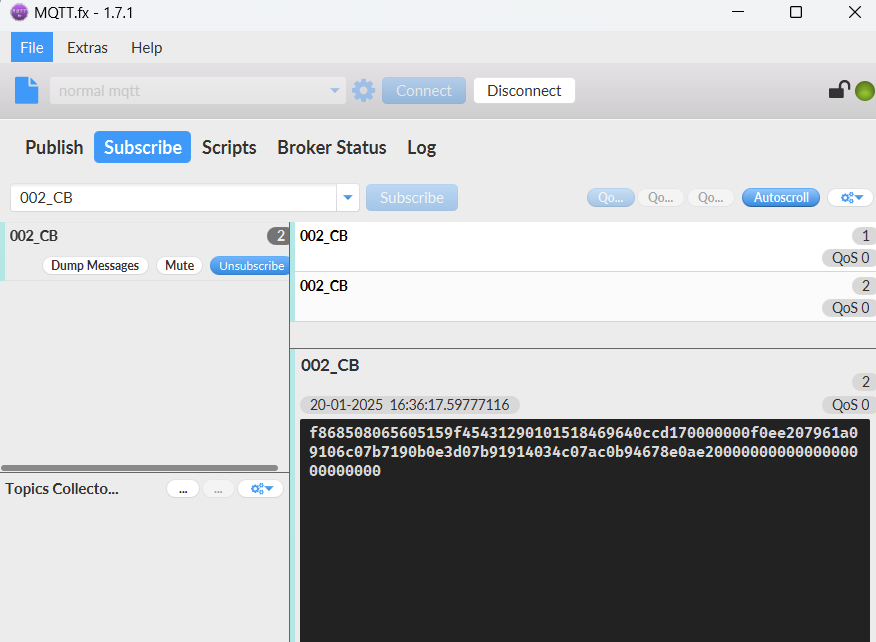876x642 pixels.
Task: Toggle the Autoscroll button
Action: pos(780,197)
